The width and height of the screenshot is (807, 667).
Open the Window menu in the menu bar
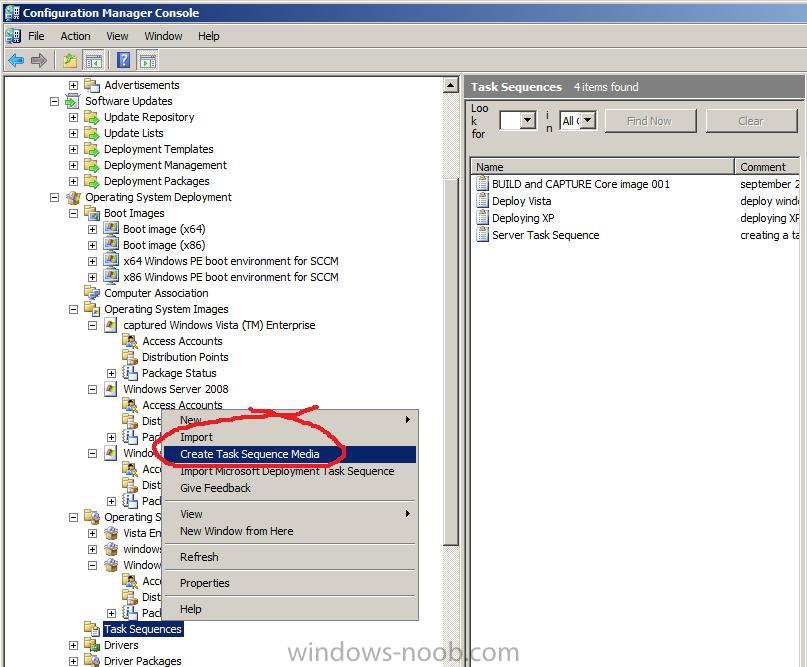[163, 36]
